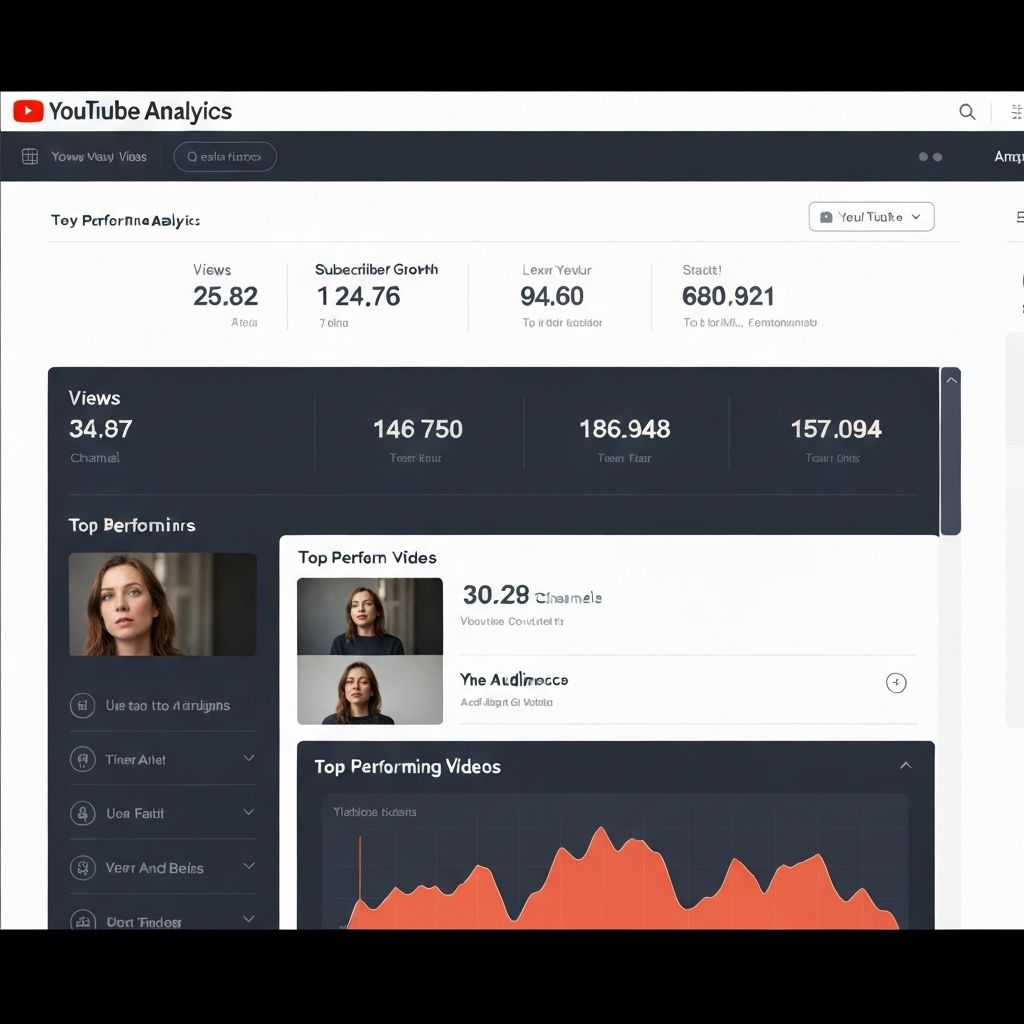
Task: Collapse the 'Top Performing Videos' chart panel
Action: tap(905, 765)
